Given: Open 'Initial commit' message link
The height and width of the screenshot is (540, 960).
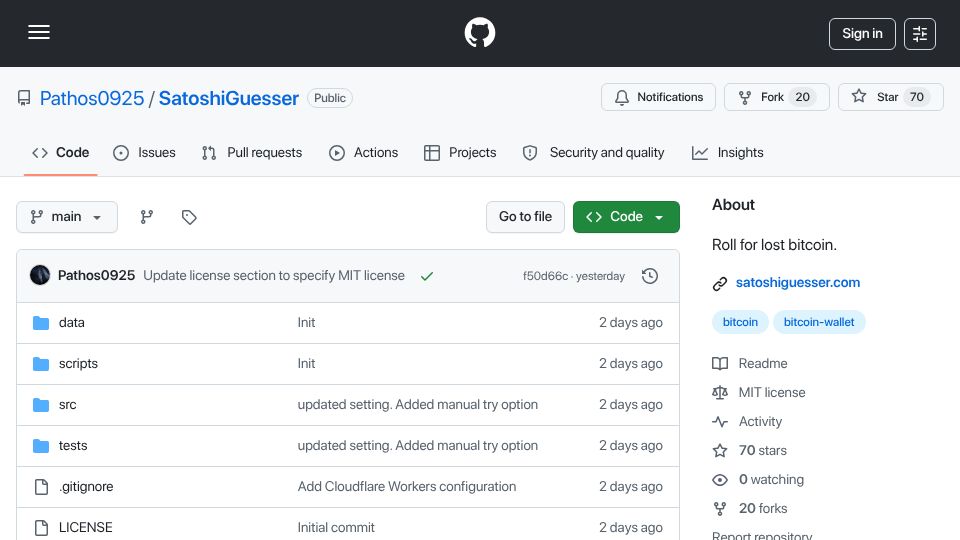Looking at the screenshot, I should click(336, 528).
